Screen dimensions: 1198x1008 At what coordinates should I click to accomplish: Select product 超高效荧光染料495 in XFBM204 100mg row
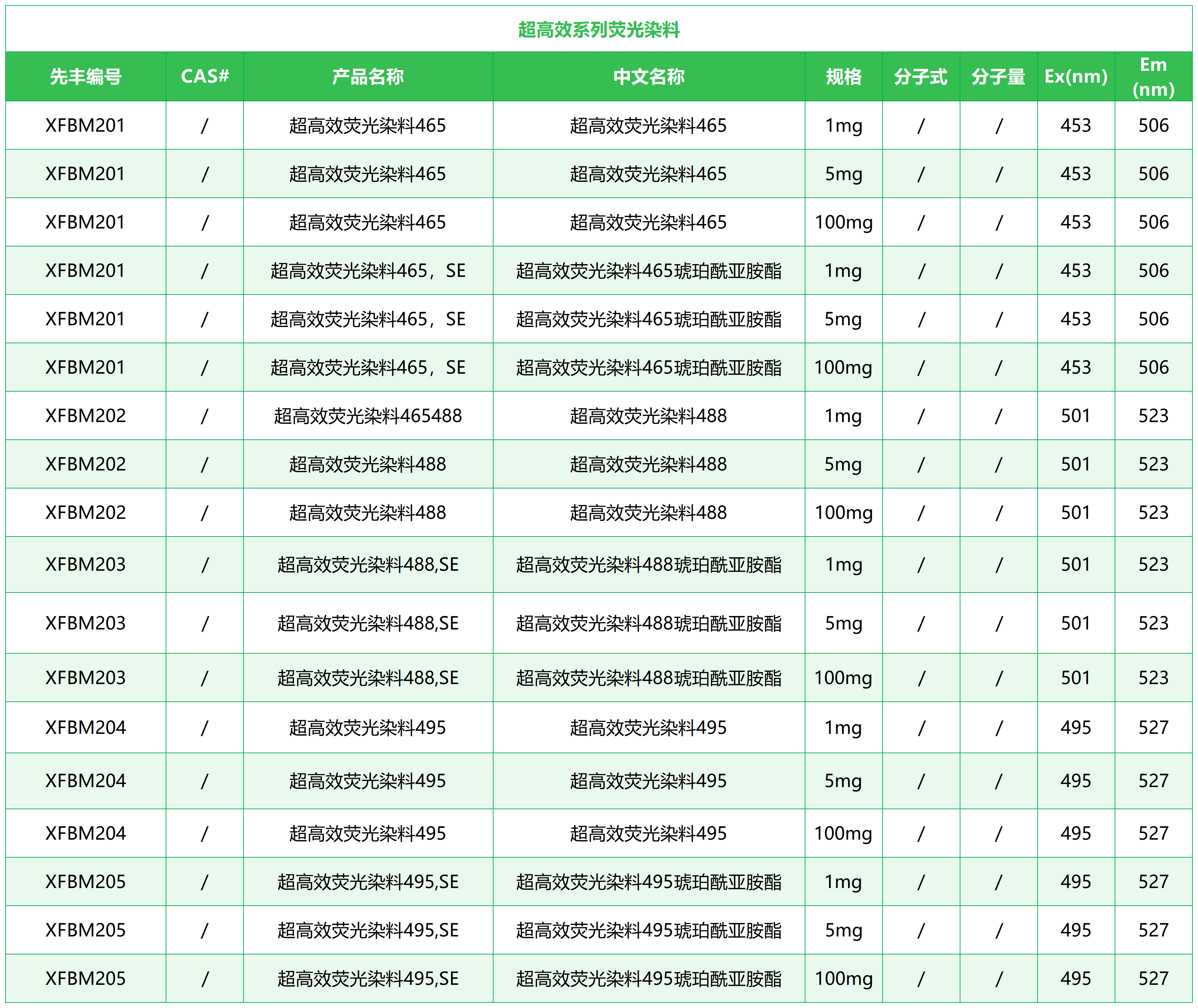pyautogui.click(x=368, y=833)
